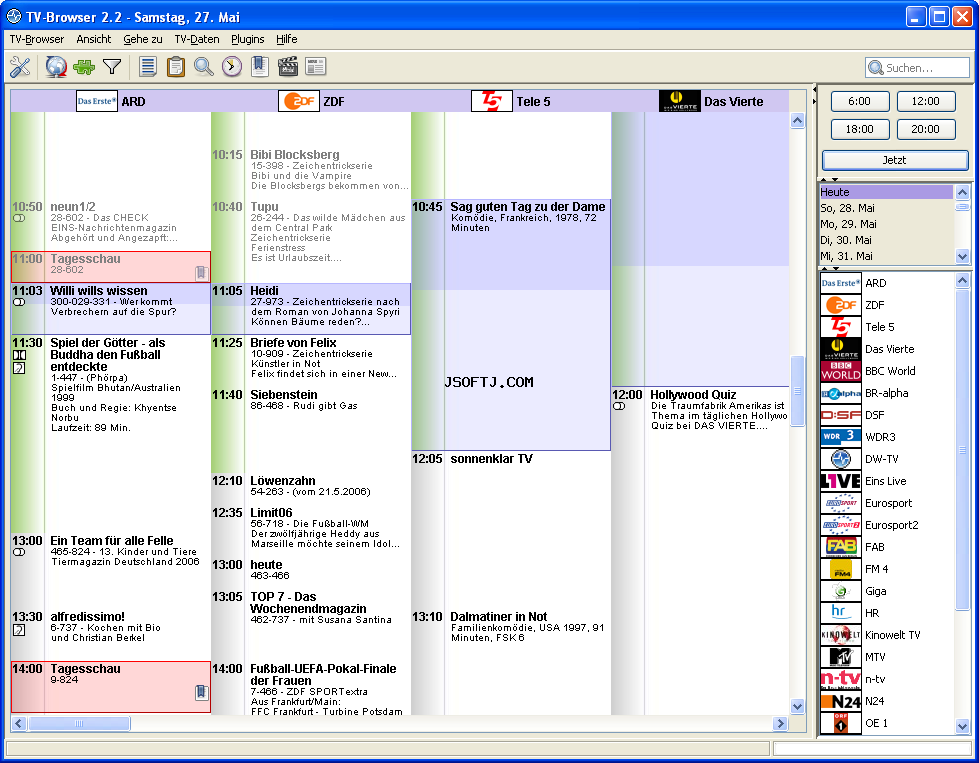
Task: Select DW-TV in the channel list
Action: click(x=887, y=459)
